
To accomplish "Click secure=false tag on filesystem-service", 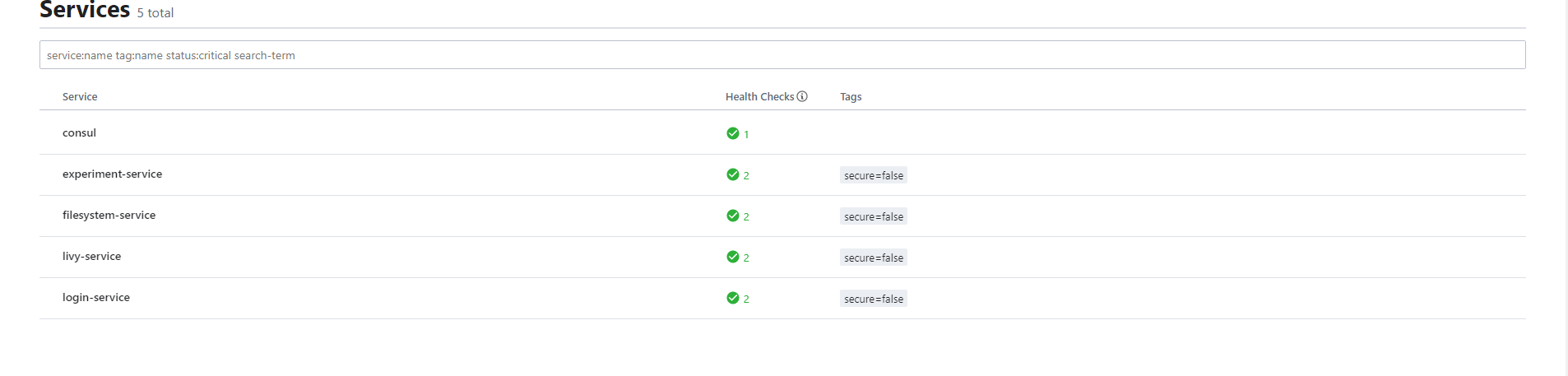I will (x=873, y=216).
